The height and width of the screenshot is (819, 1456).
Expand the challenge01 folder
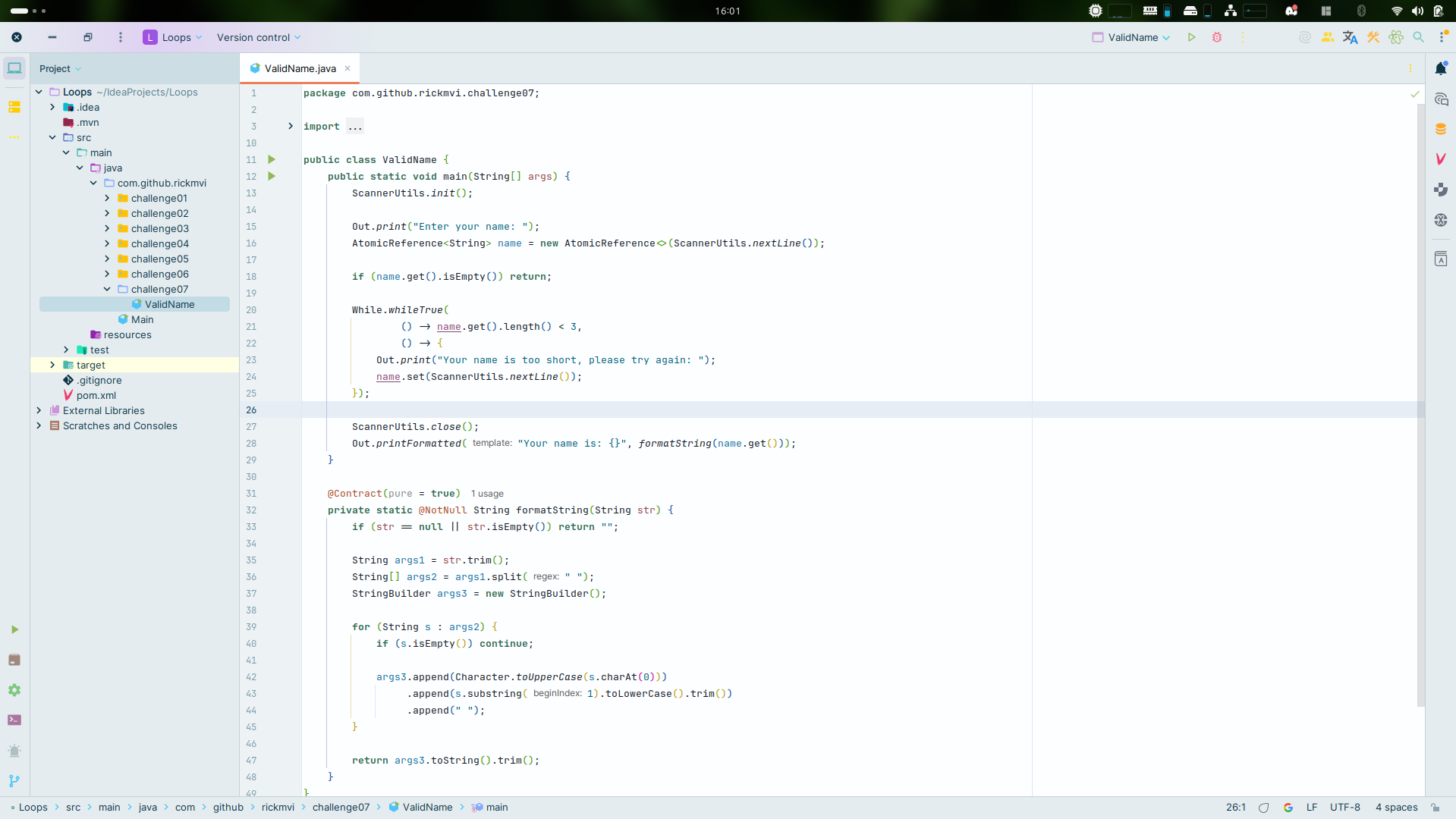click(107, 198)
